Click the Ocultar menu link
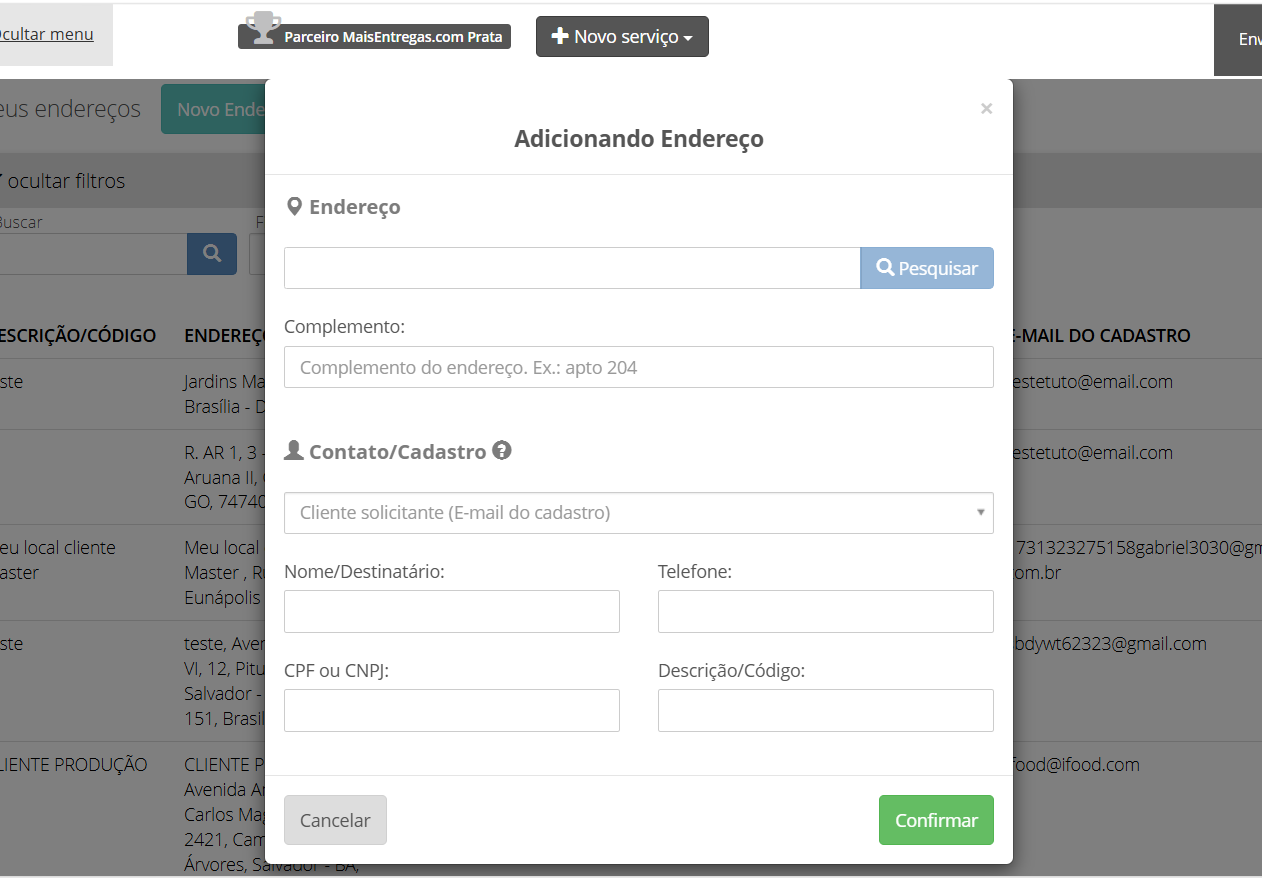The height and width of the screenshot is (878, 1262). (46, 34)
